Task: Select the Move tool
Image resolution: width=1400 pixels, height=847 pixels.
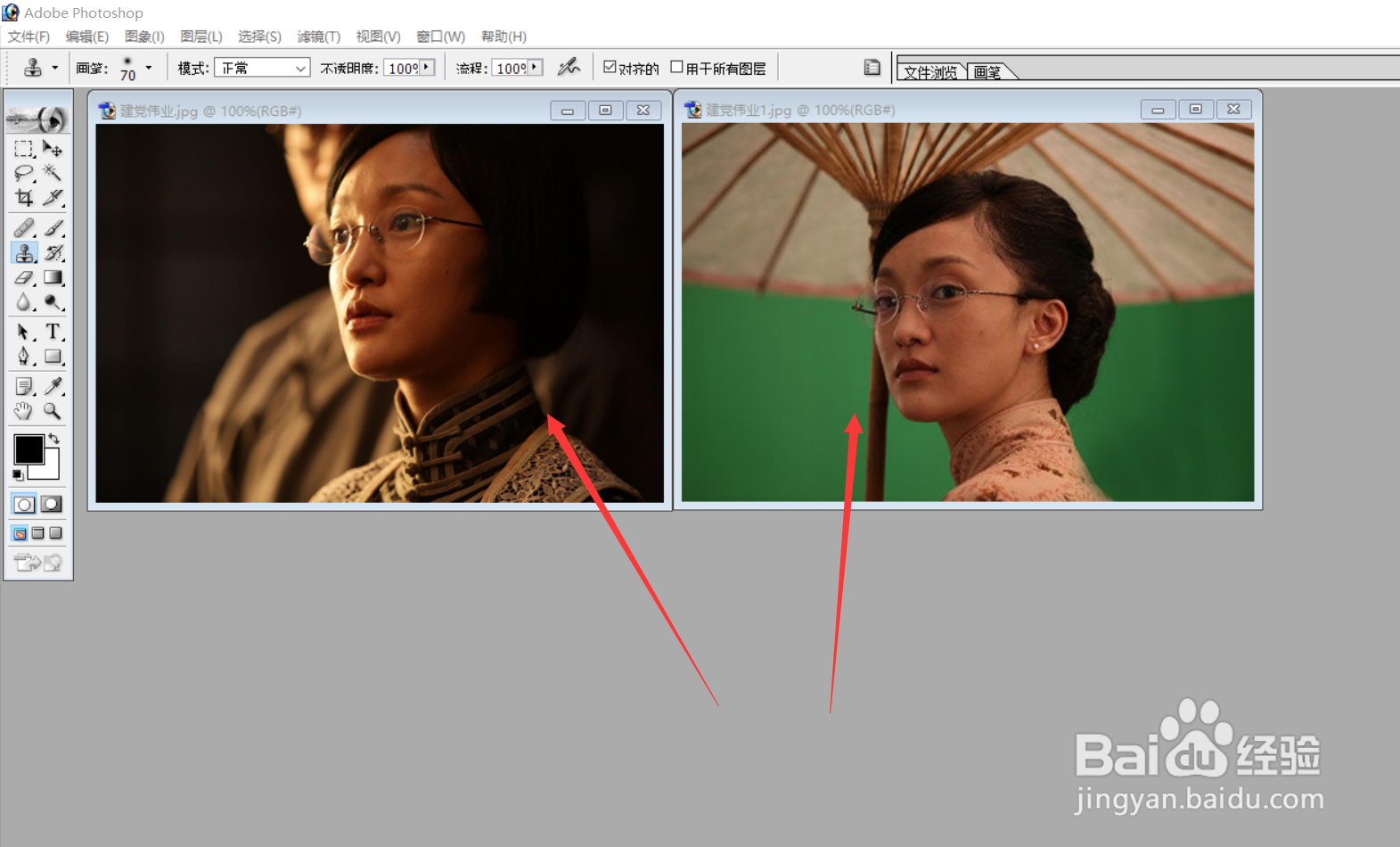Action: click(53, 149)
